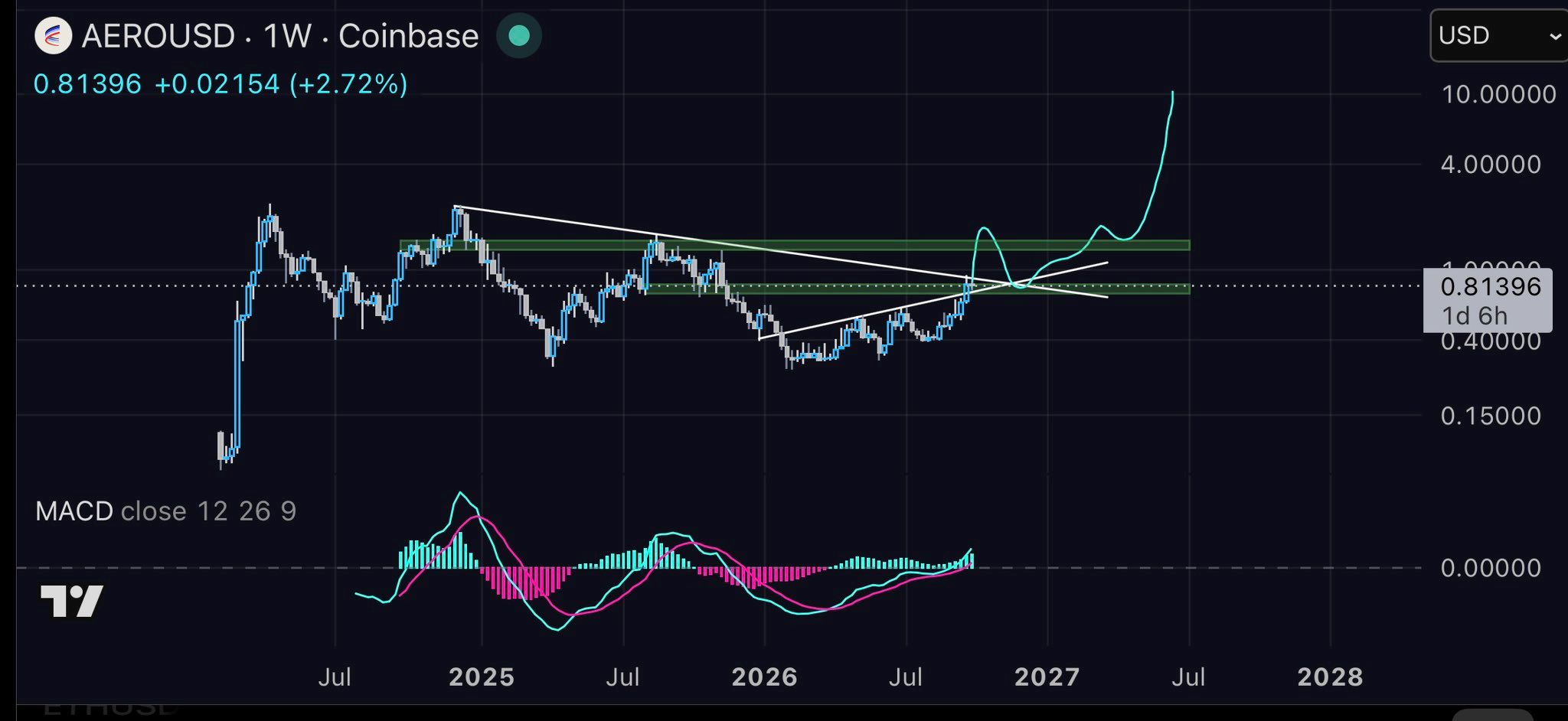The width and height of the screenshot is (1568, 721).
Task: Open the USD currency dropdown
Action: tap(1499, 35)
